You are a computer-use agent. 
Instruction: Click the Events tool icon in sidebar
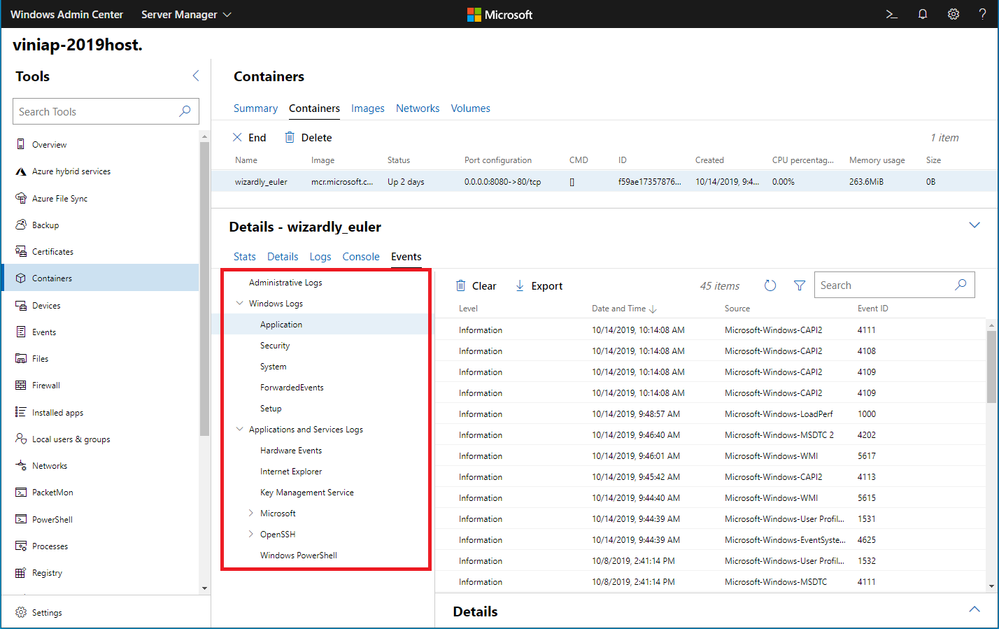20,332
